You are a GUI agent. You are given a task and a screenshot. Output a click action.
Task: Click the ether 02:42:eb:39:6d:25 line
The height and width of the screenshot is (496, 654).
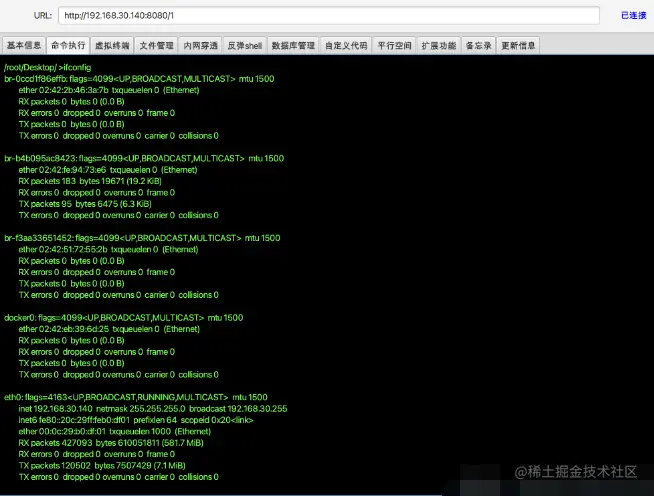click(x=109, y=329)
